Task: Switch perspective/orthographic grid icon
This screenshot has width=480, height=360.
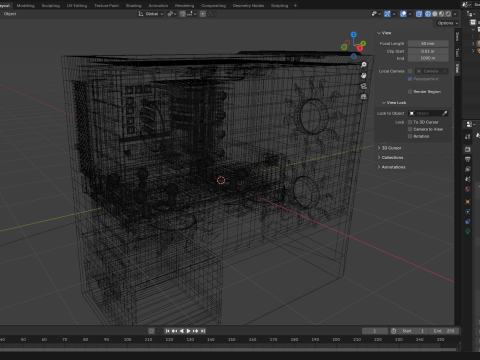Action: (364, 97)
